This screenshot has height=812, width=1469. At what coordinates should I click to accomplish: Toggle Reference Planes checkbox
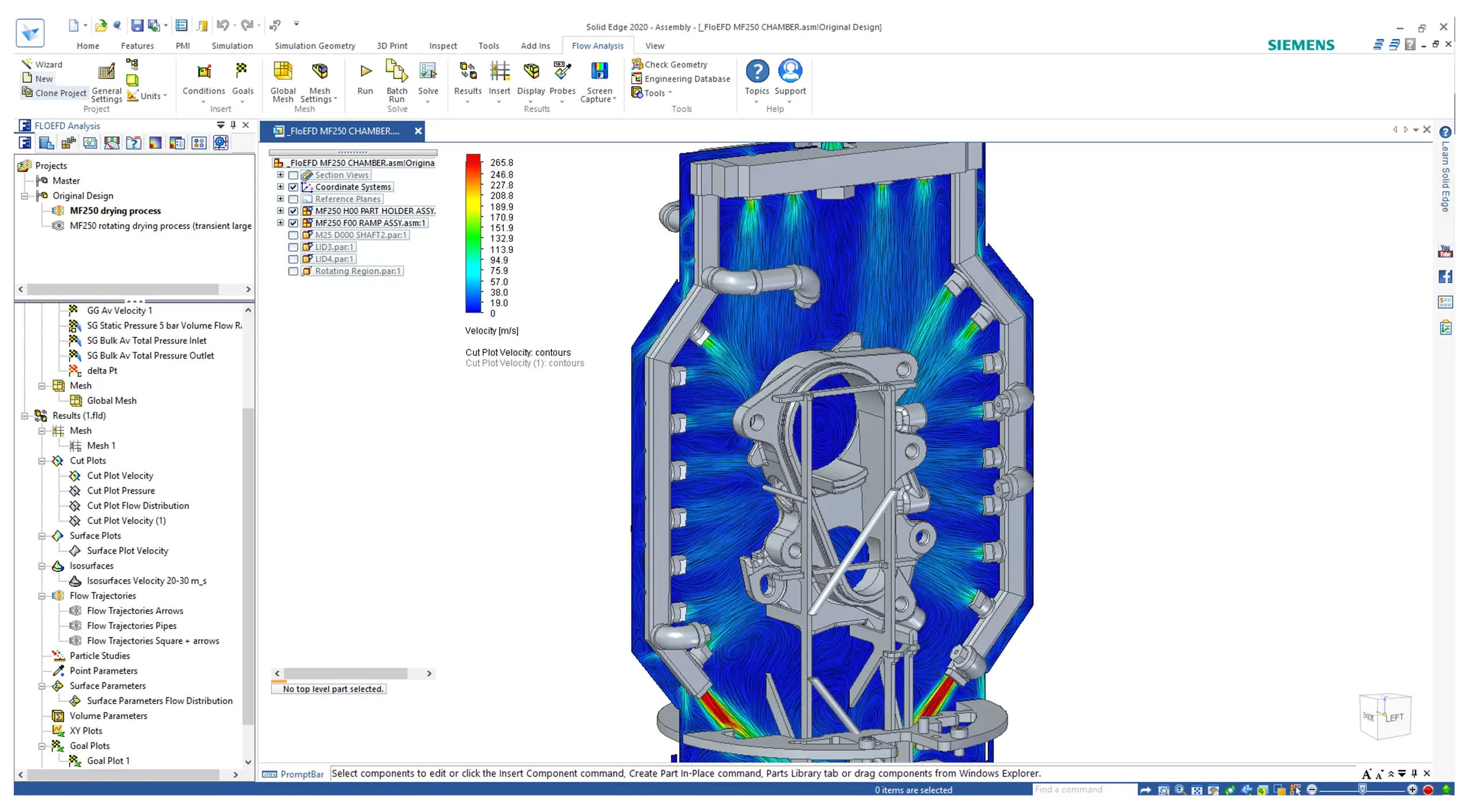293,199
